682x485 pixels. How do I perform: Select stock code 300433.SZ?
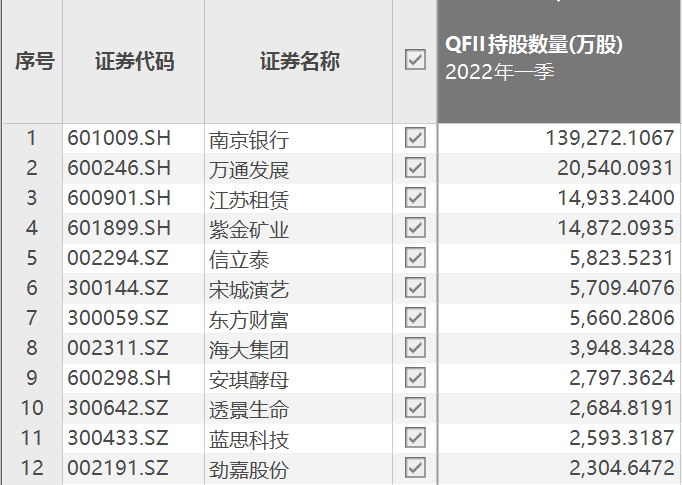tap(118, 438)
